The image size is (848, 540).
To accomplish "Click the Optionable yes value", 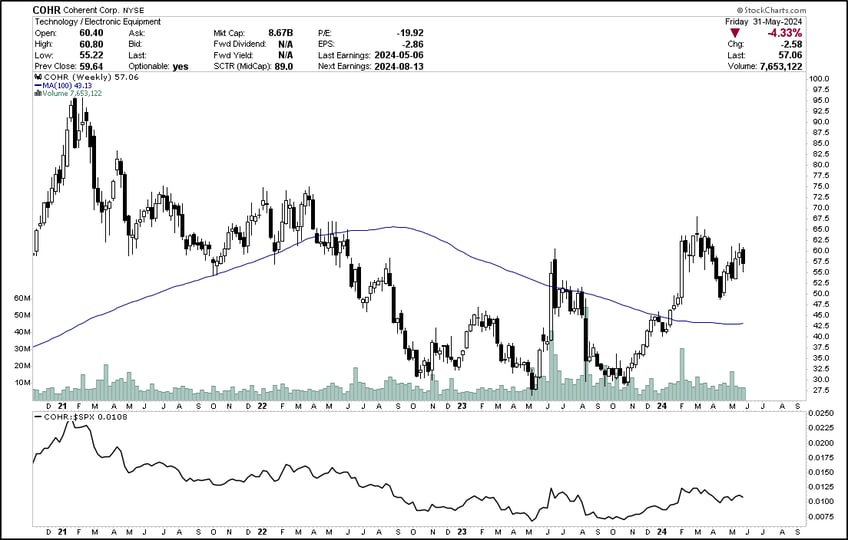I will coord(181,67).
